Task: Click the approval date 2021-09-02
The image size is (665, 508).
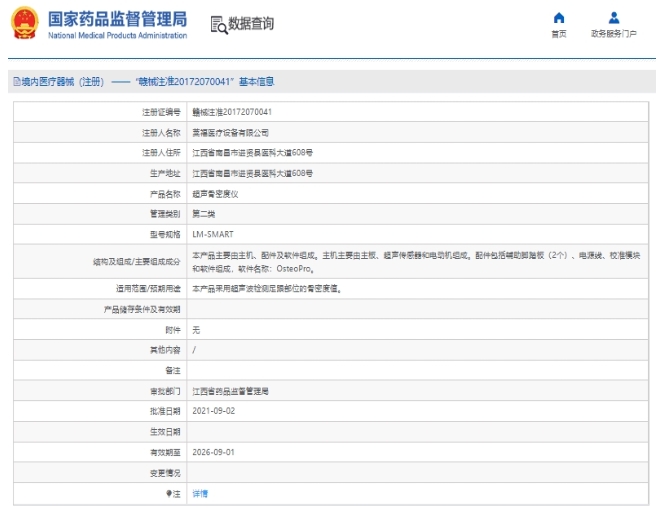Action: 213,411
